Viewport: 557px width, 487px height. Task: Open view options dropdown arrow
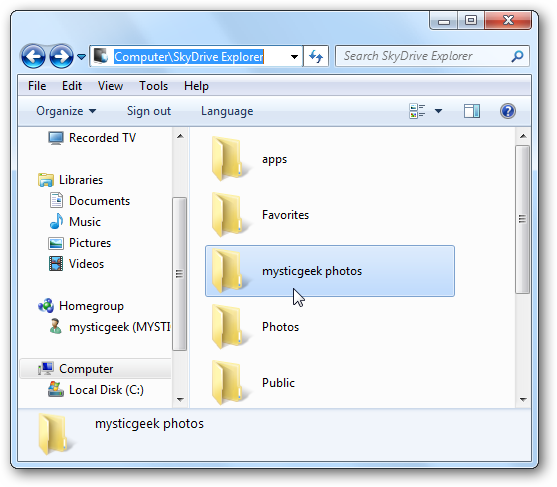point(438,111)
